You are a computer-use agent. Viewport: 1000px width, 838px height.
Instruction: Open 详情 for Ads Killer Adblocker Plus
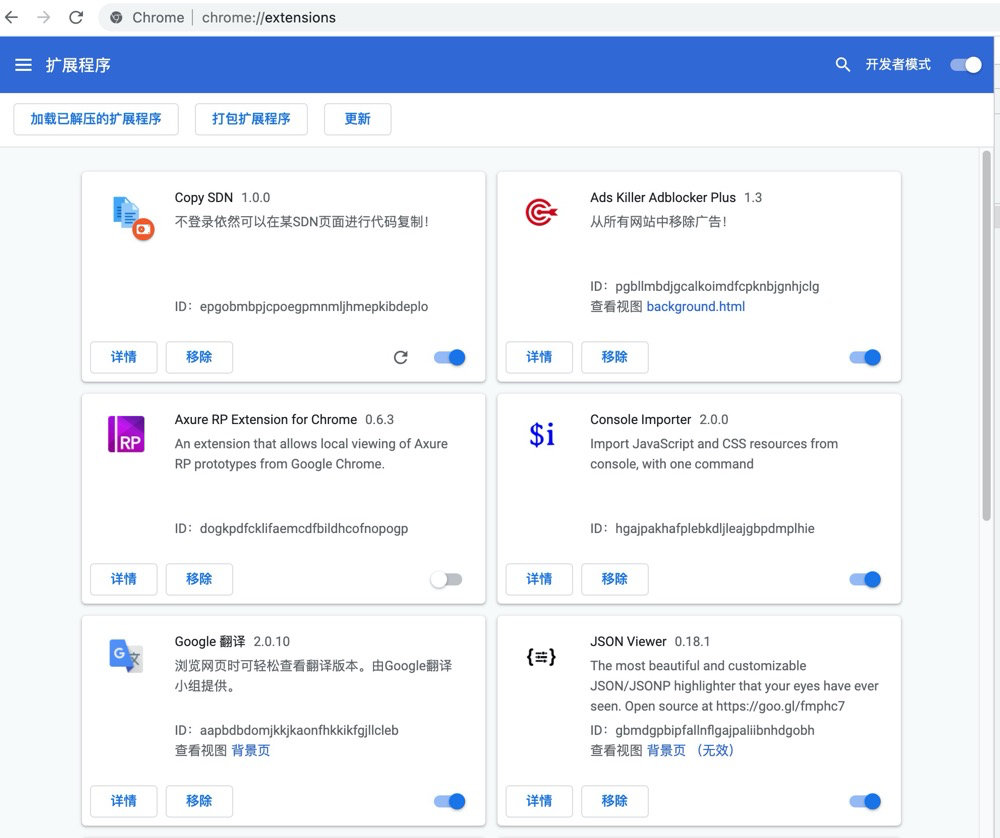(x=539, y=357)
